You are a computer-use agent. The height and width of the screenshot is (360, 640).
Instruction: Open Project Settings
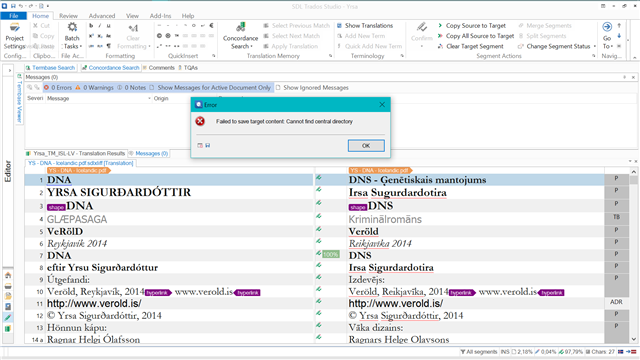tap(14, 36)
